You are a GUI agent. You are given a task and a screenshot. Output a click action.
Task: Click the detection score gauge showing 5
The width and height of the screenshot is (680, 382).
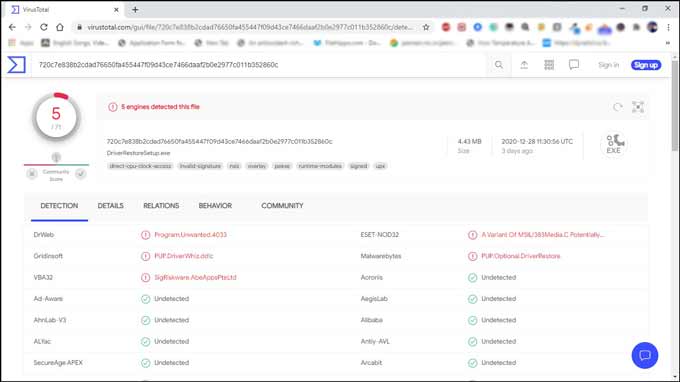(x=56, y=117)
